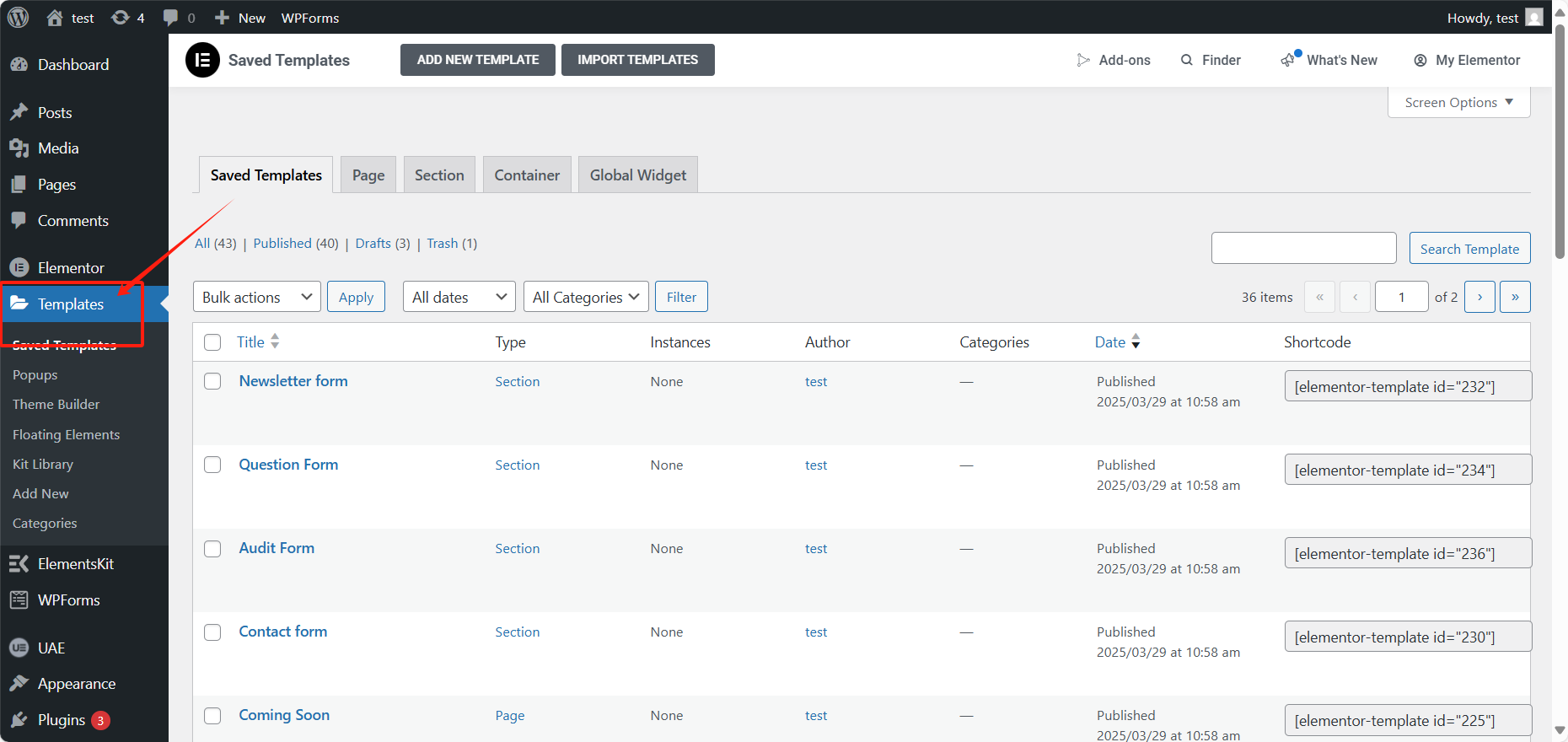The height and width of the screenshot is (742, 1568).
Task: Expand the All dates dropdown
Action: point(459,297)
